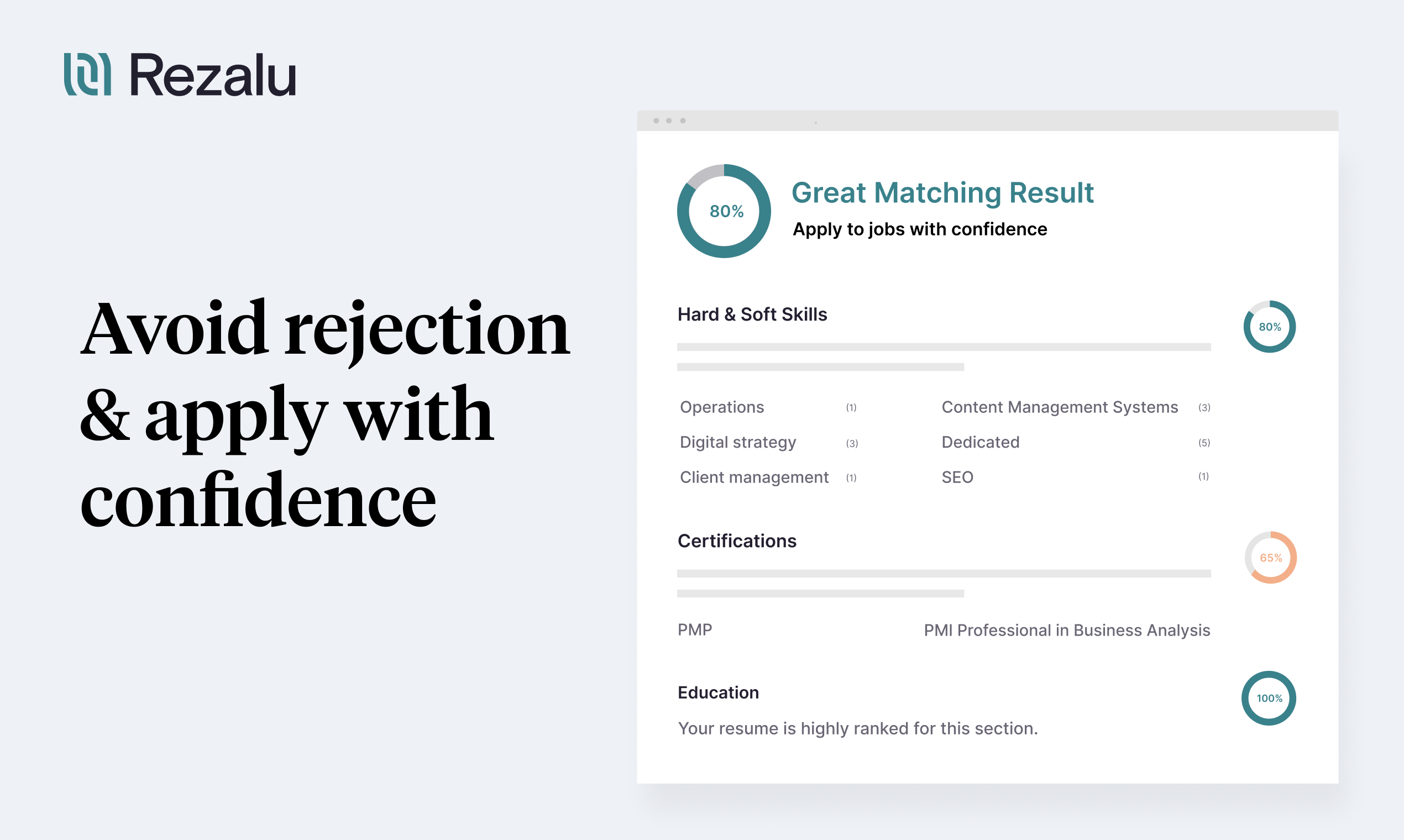
Task: Click the Certifications 65% orange ring
Action: pyautogui.click(x=1270, y=558)
